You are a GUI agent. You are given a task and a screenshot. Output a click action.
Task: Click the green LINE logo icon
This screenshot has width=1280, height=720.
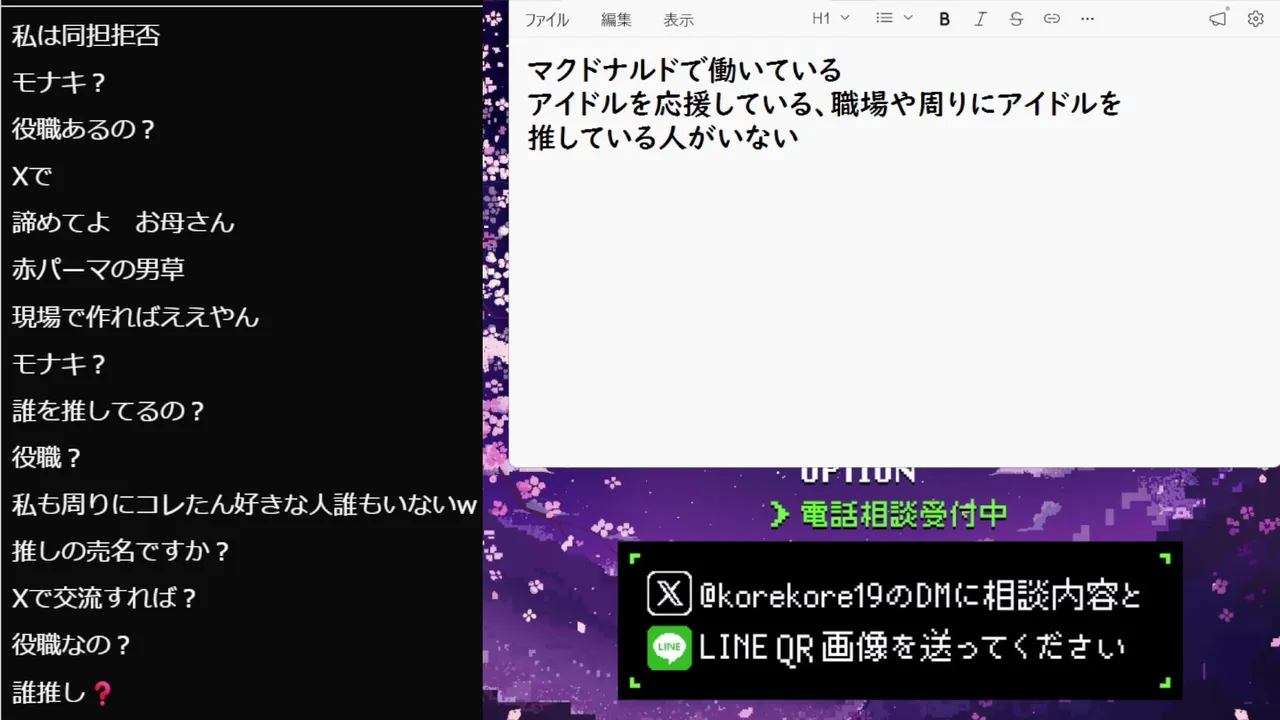(x=669, y=648)
